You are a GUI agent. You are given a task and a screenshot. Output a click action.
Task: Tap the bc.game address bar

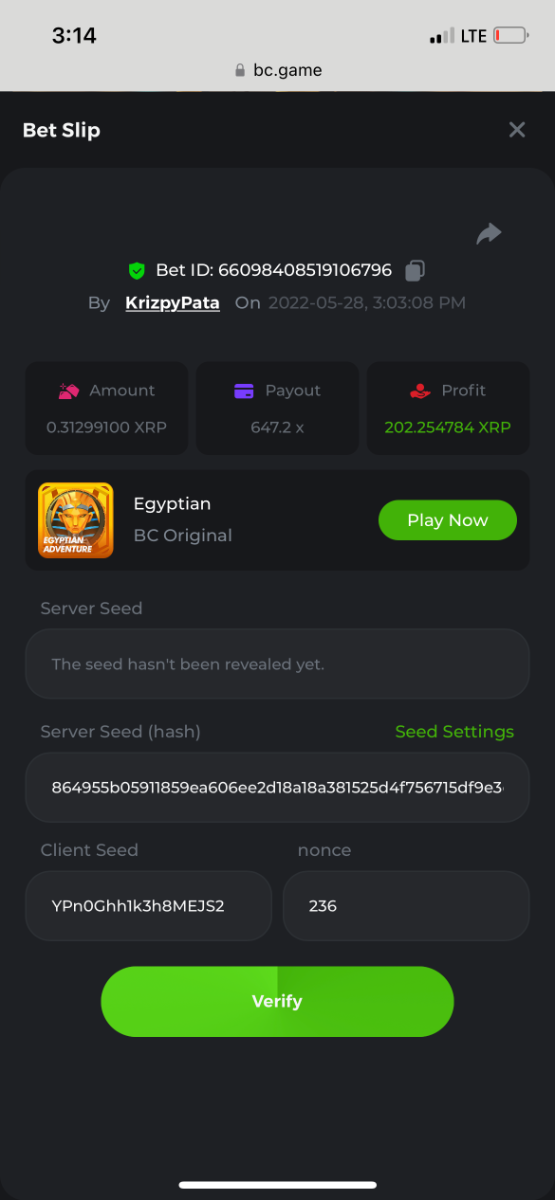[277, 70]
